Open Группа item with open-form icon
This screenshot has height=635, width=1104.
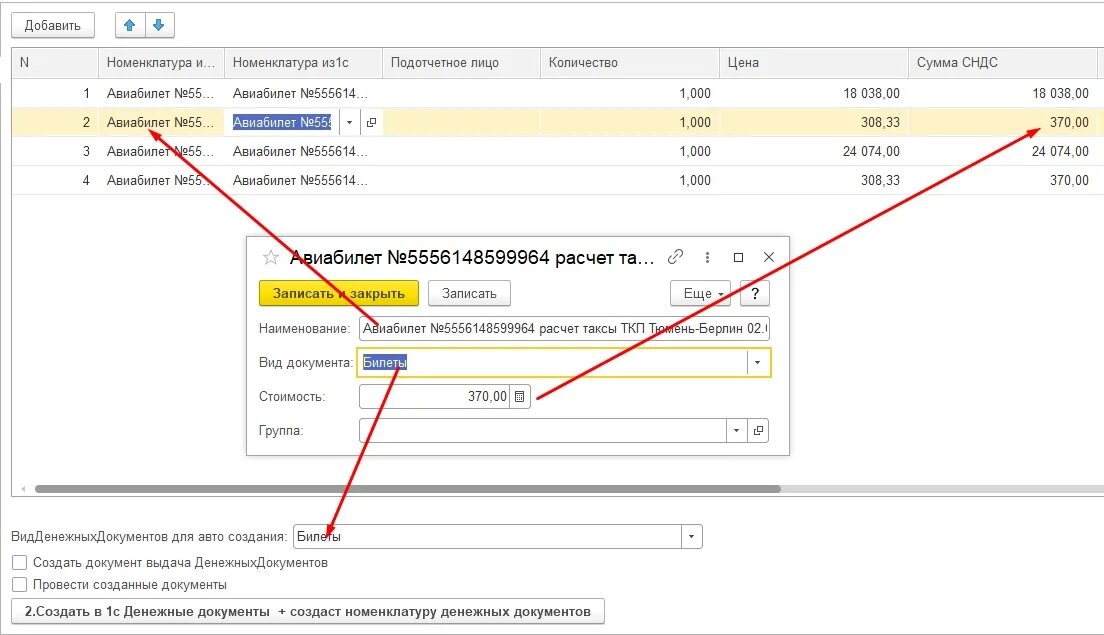click(x=758, y=430)
